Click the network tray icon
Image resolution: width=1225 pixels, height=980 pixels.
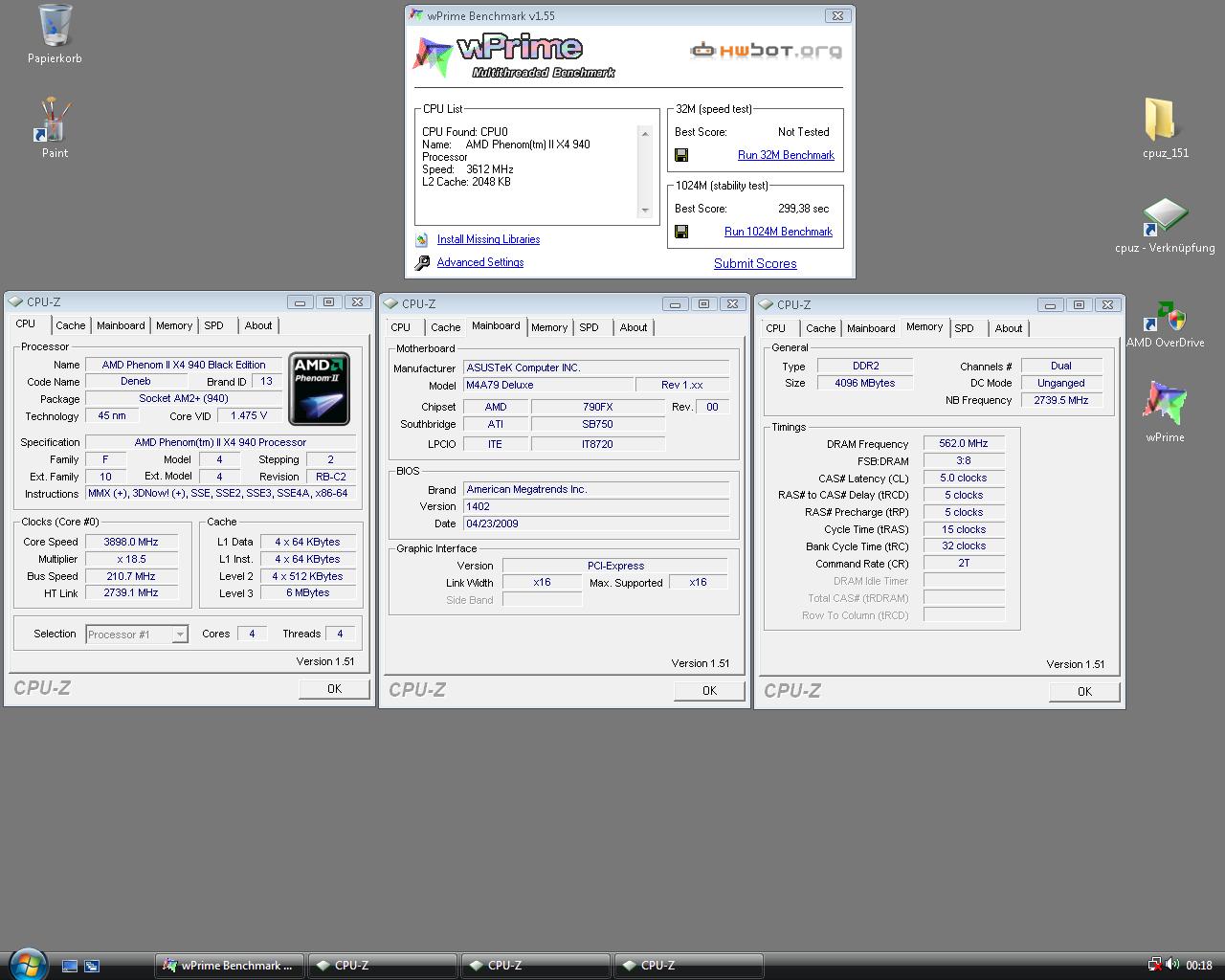[1154, 965]
